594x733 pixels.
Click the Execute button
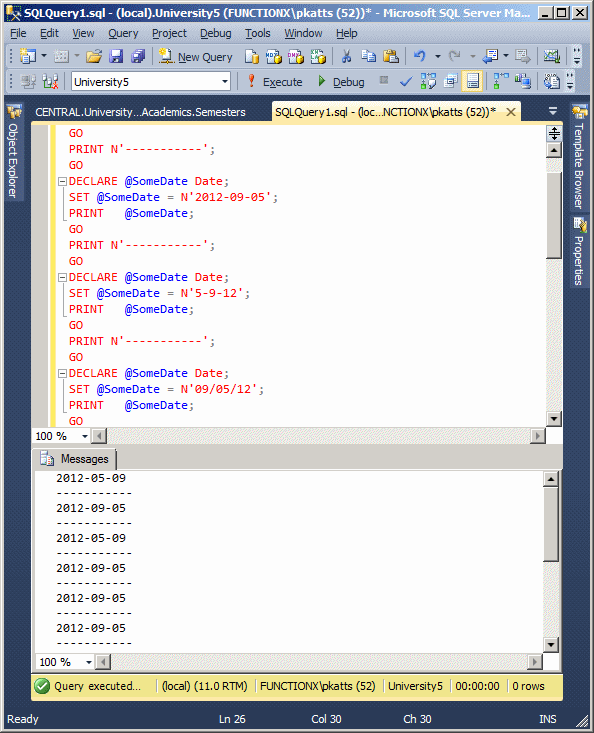click(x=274, y=82)
